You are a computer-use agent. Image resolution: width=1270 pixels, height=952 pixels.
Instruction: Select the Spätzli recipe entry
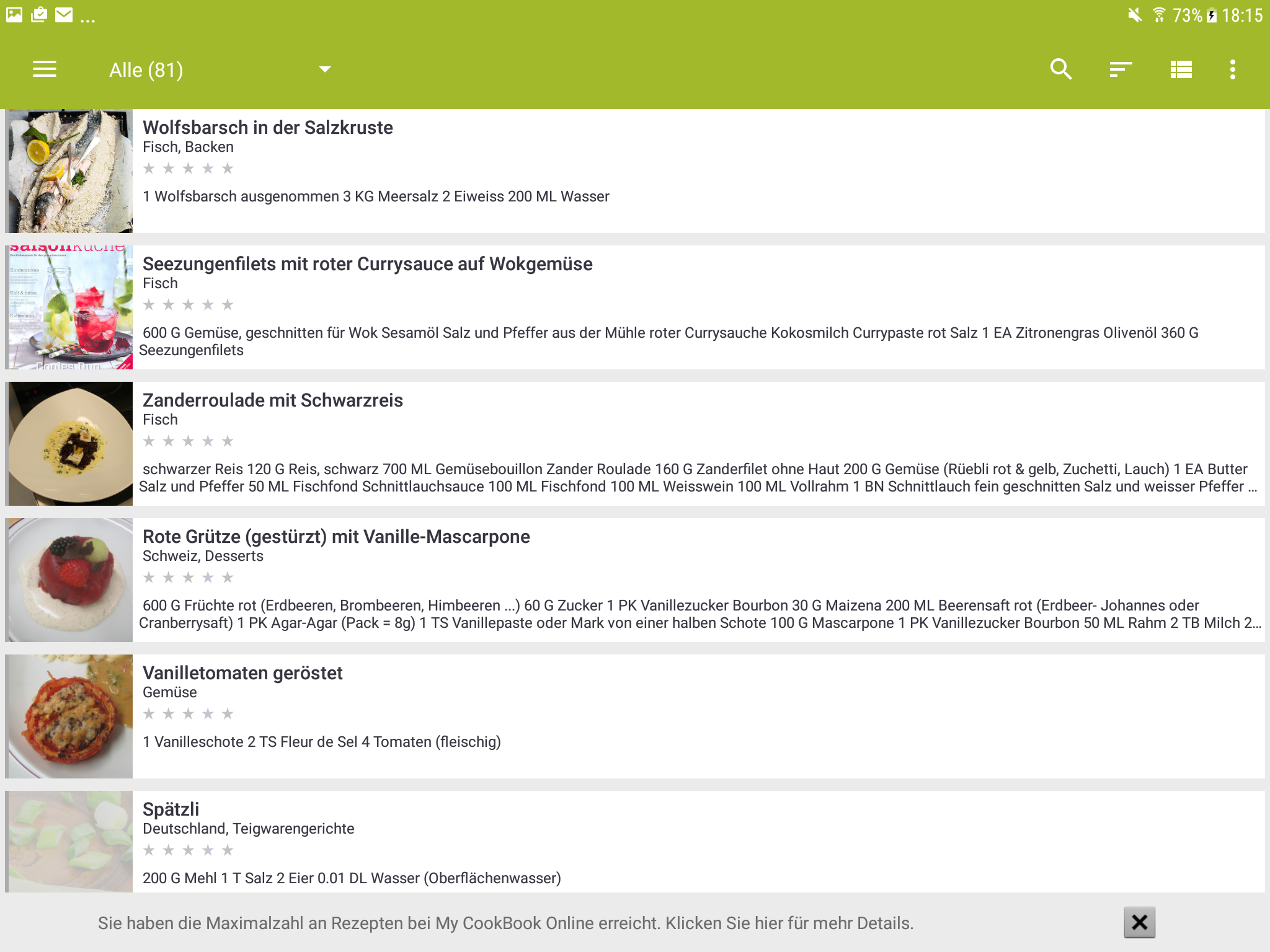point(171,809)
